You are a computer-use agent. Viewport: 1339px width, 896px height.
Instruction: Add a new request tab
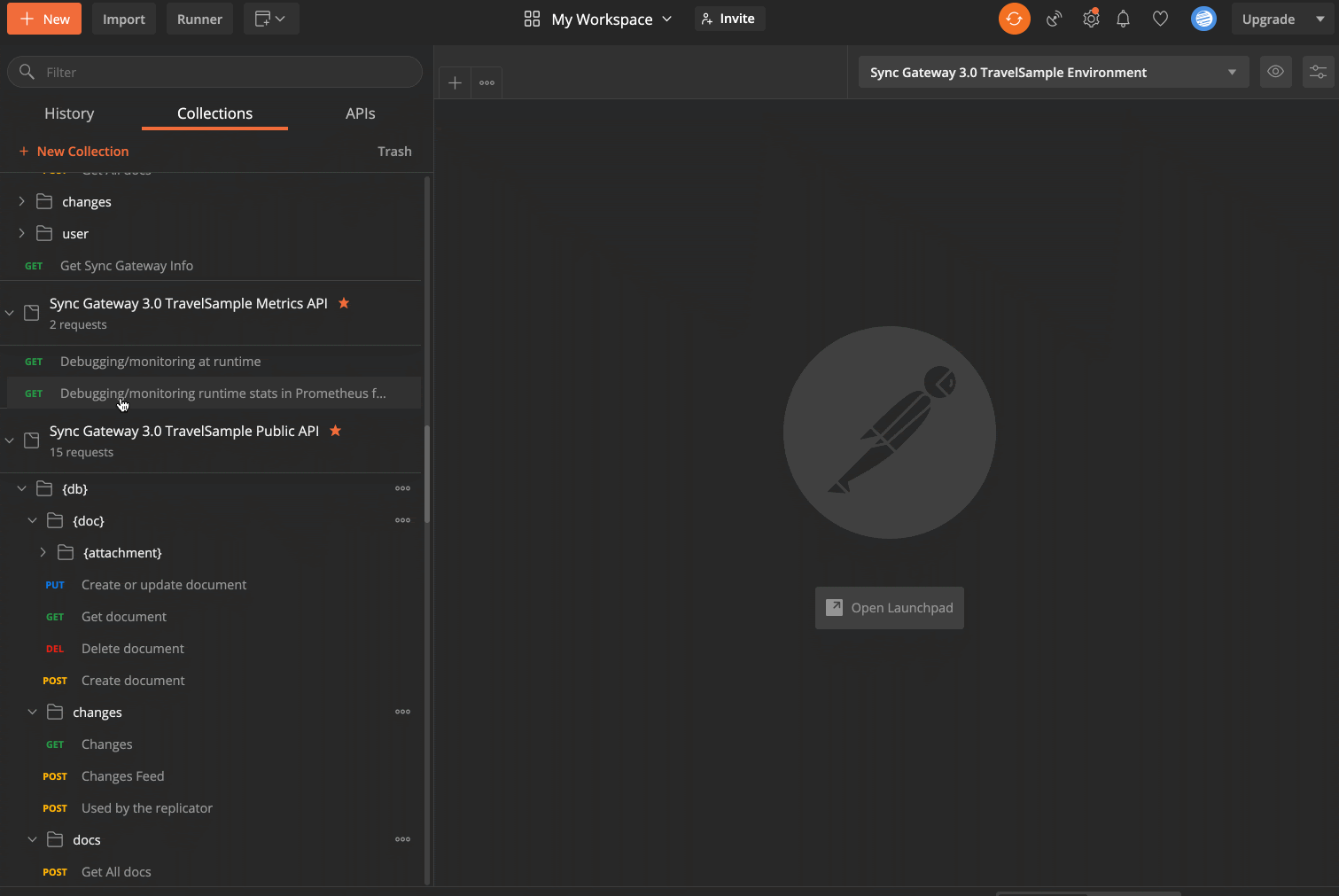coord(455,82)
